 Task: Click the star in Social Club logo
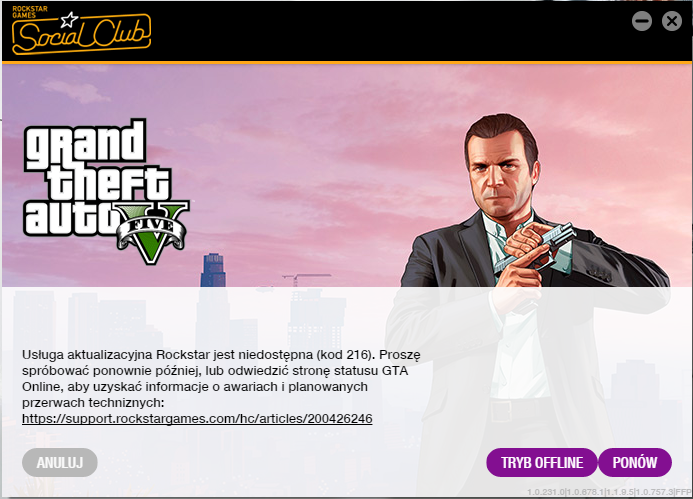click(x=69, y=19)
